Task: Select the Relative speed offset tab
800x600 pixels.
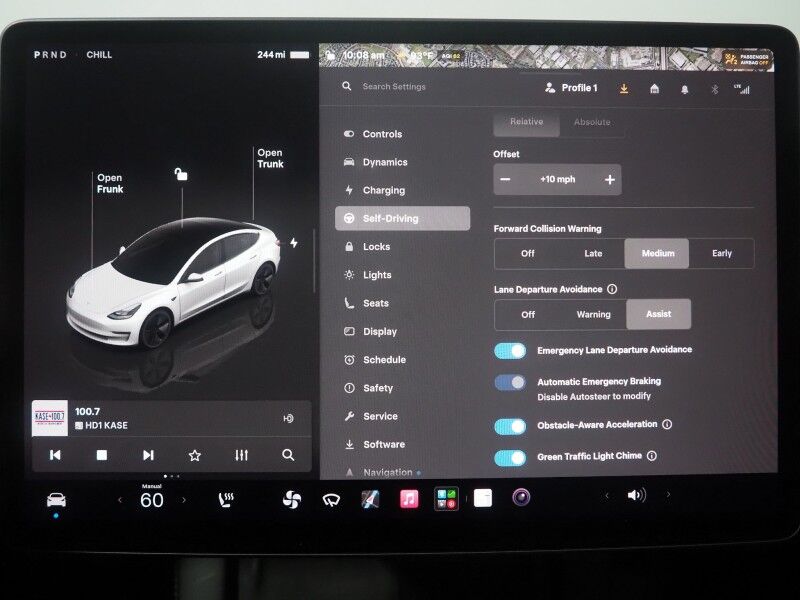Action: pyautogui.click(x=527, y=122)
